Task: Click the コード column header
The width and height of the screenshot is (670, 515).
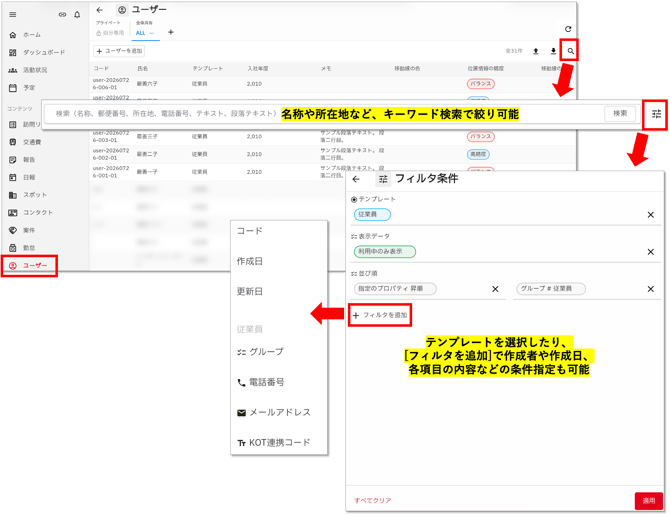Action: coord(101,69)
